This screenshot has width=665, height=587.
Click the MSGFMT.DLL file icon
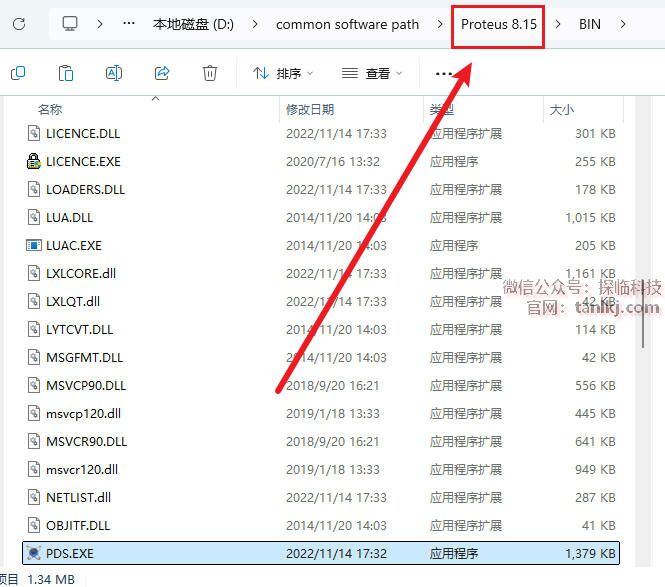click(34, 358)
